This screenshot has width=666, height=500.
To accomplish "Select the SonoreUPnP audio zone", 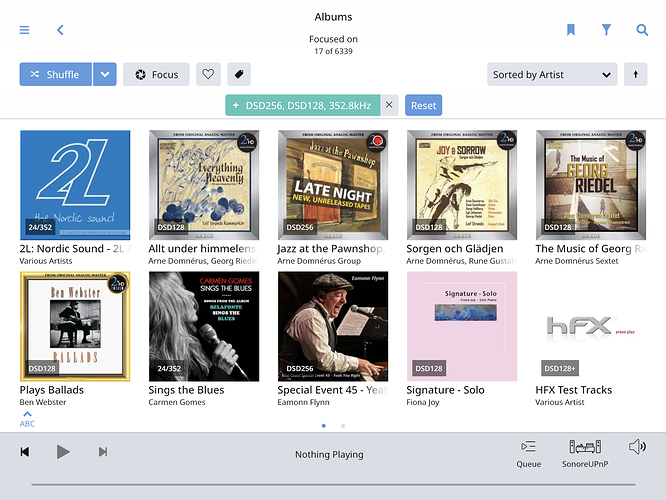I will [x=585, y=454].
